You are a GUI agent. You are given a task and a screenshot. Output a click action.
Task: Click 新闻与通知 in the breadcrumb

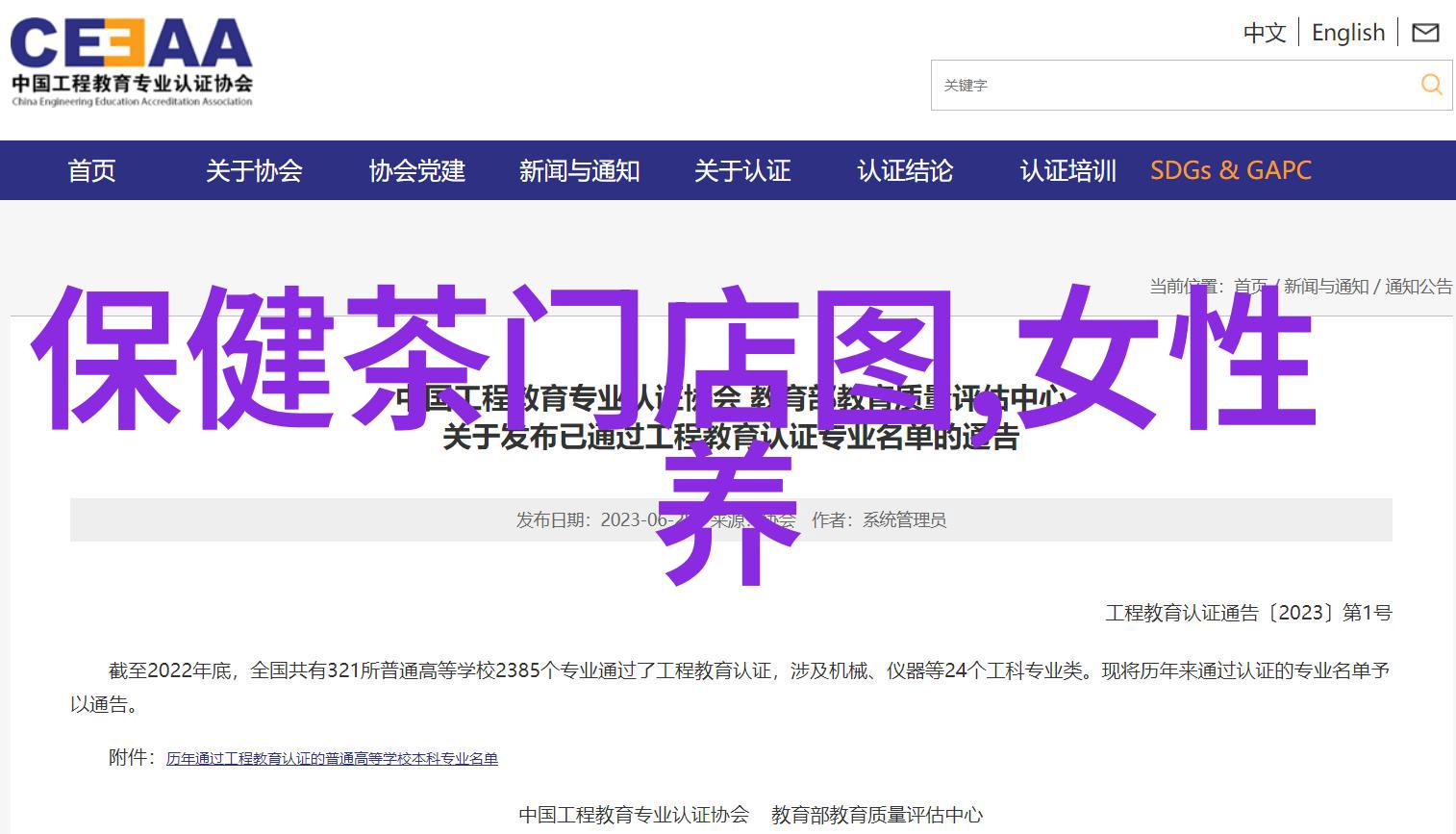[x=1325, y=287]
